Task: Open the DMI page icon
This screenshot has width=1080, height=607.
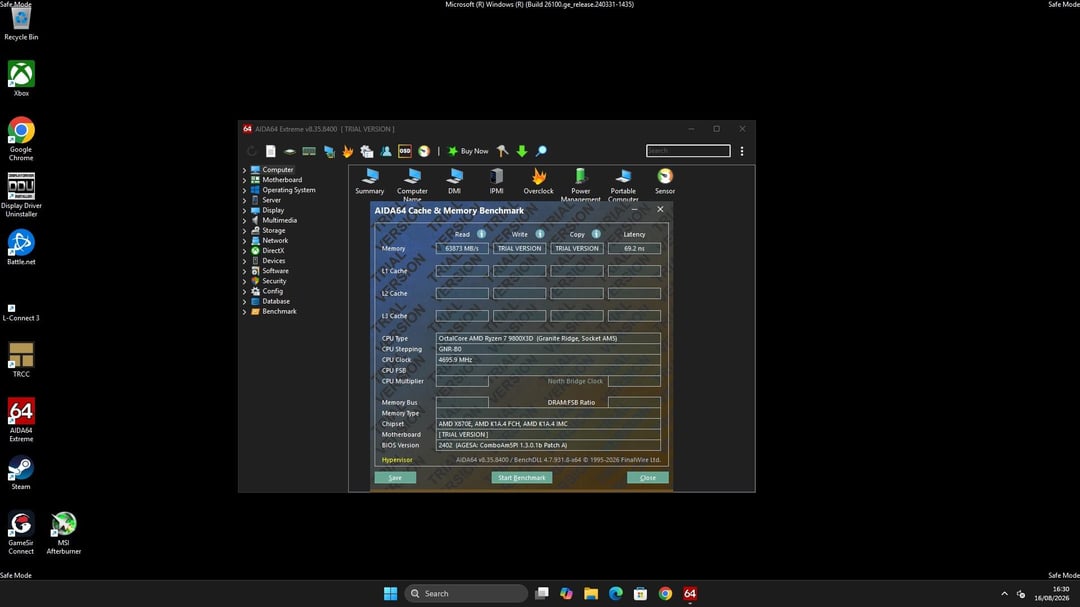Action: (455, 181)
